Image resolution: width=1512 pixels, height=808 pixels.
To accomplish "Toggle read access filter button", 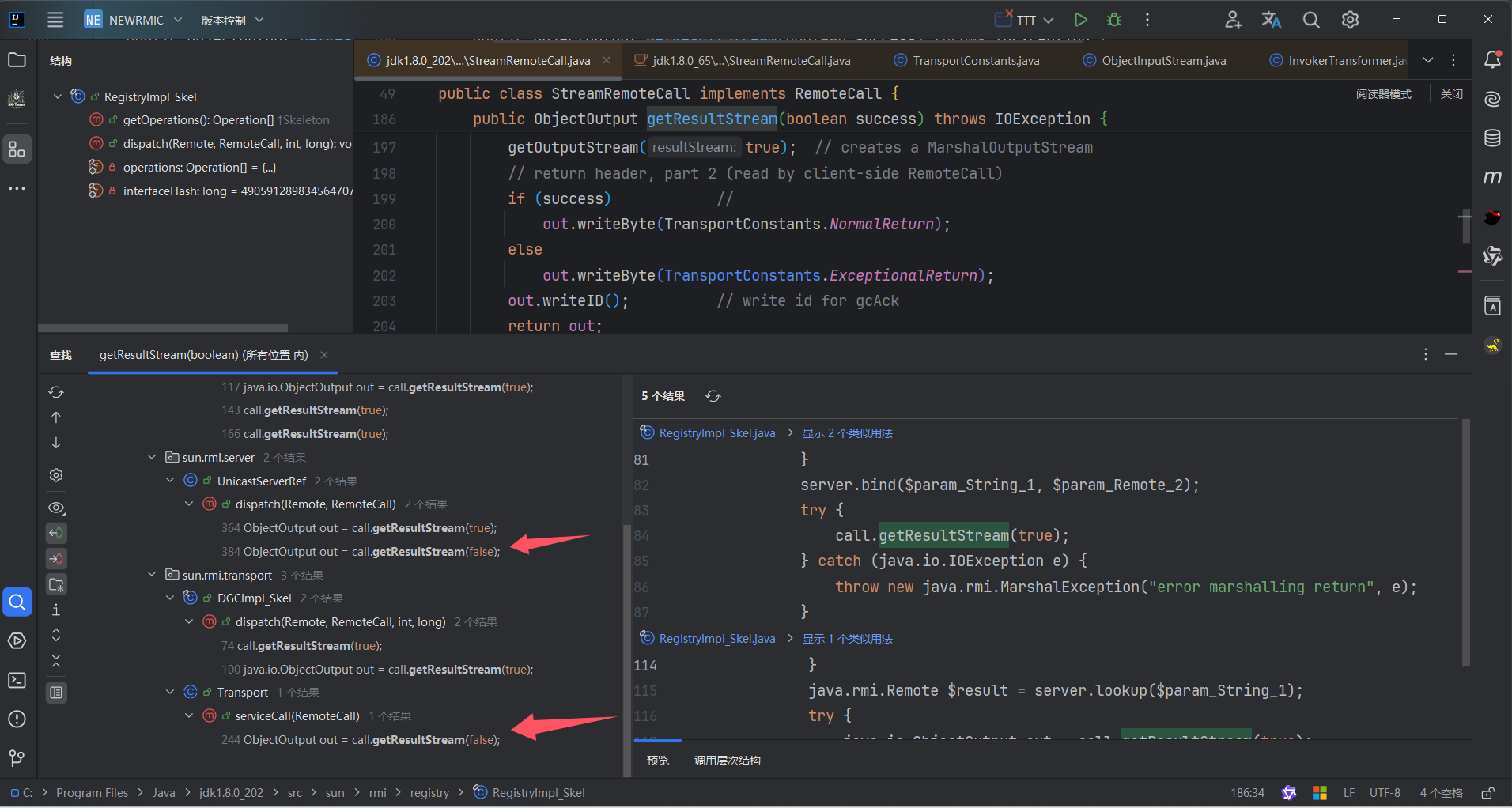I will click(56, 533).
